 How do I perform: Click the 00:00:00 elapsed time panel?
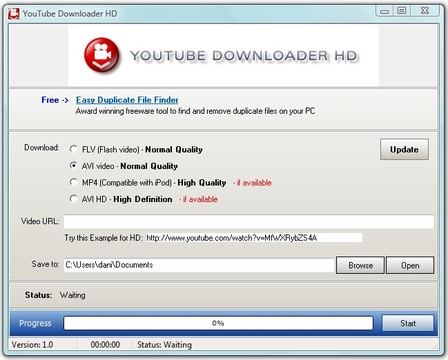pos(105,344)
